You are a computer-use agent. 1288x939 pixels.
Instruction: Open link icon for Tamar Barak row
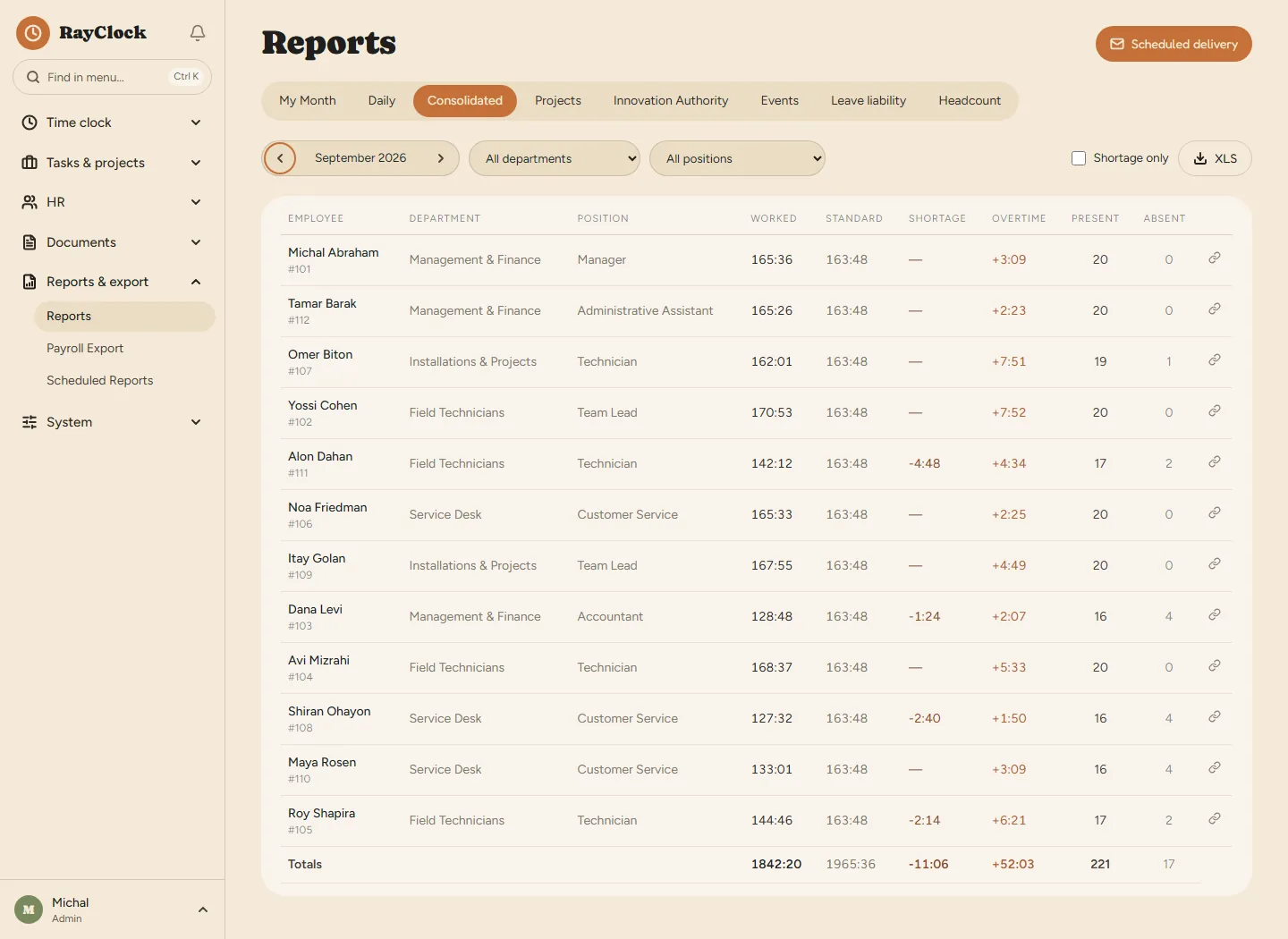pyautogui.click(x=1215, y=309)
